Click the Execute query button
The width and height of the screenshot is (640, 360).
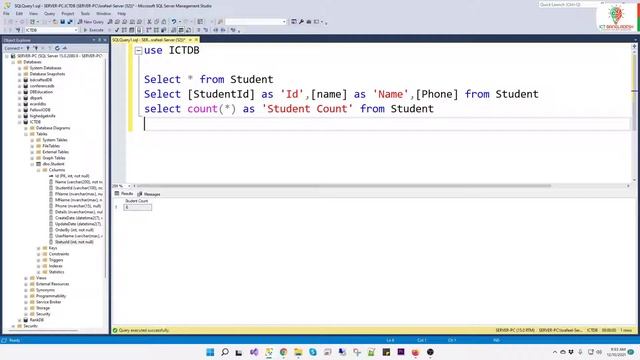(x=93, y=30)
